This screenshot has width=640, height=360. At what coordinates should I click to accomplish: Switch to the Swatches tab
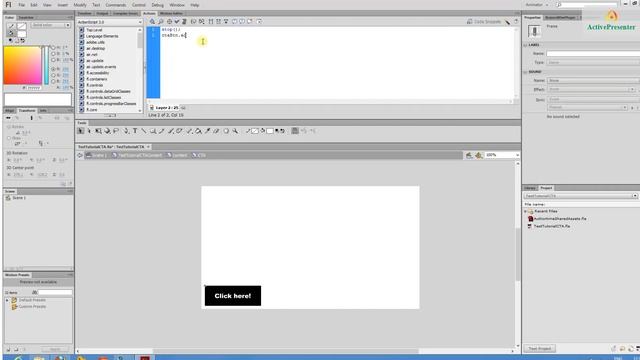pos(26,18)
